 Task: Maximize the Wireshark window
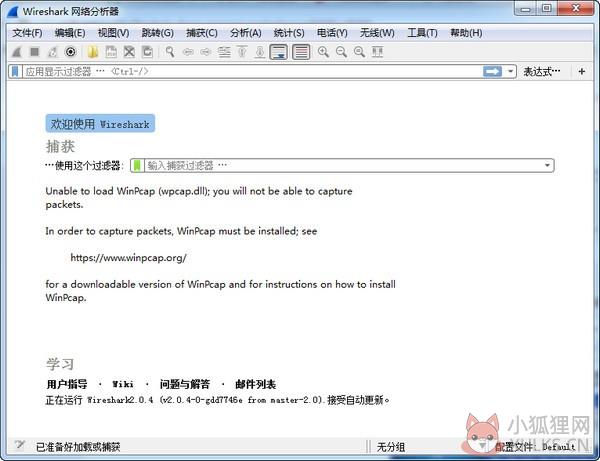click(547, 8)
